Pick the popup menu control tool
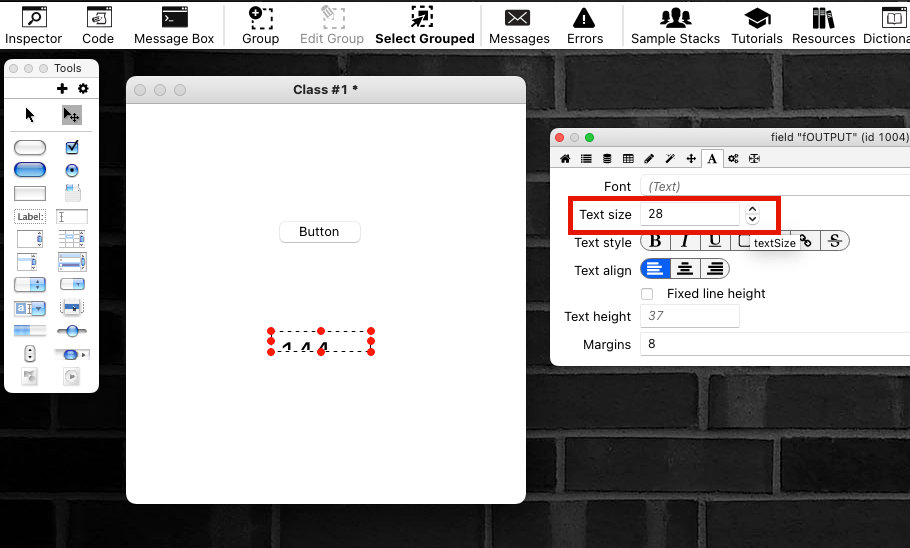This screenshot has width=910, height=548. pyautogui.click(x=72, y=308)
